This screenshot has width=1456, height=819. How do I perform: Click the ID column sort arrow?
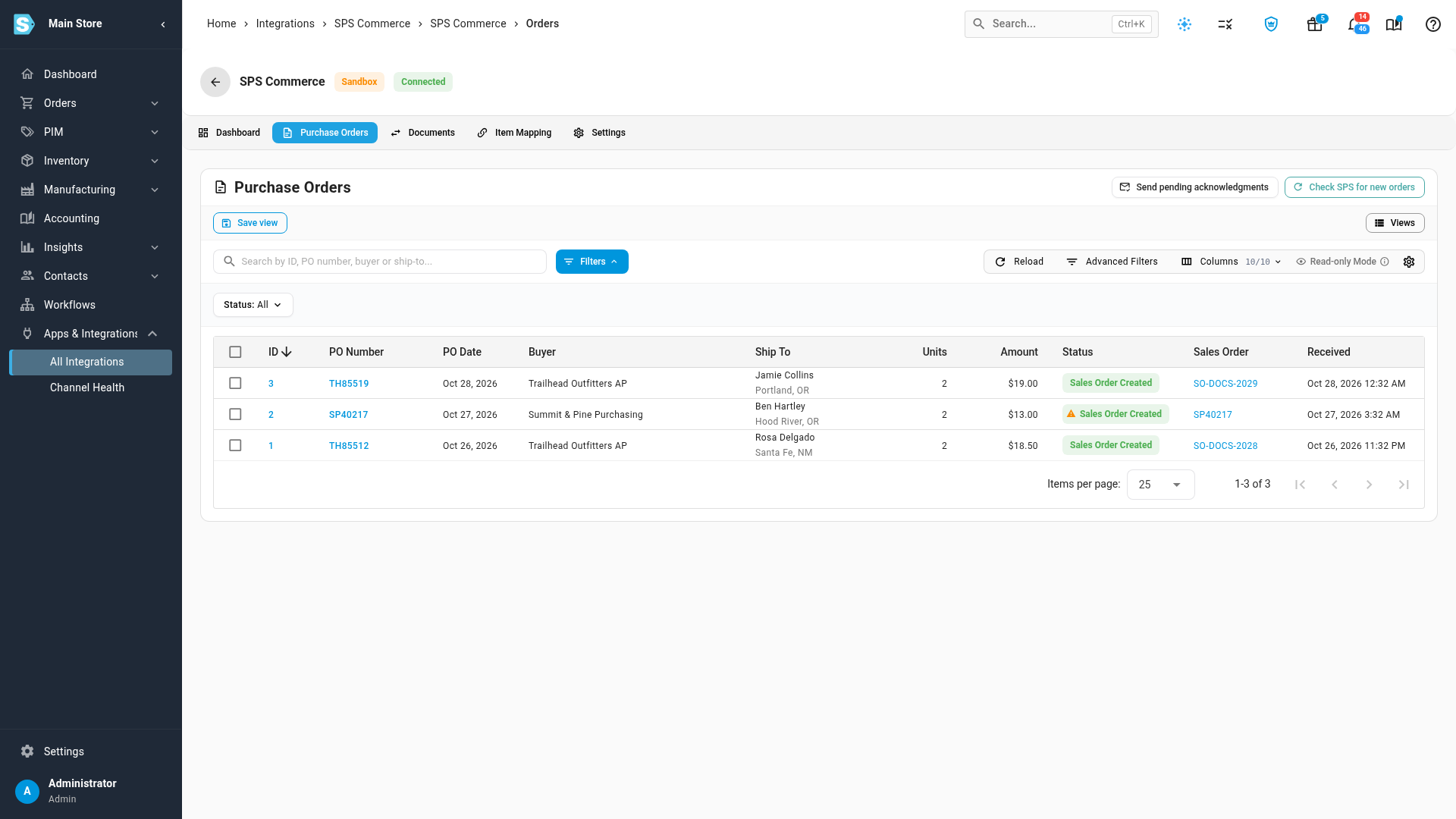(x=287, y=352)
